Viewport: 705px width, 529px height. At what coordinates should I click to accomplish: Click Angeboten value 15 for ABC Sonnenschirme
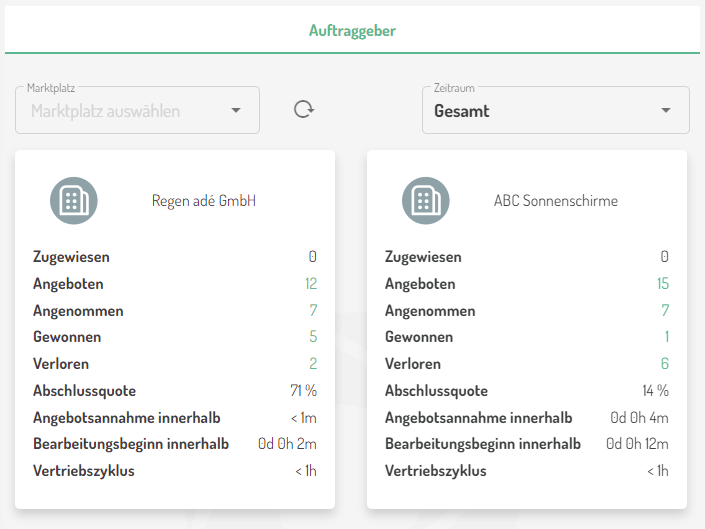pos(662,284)
